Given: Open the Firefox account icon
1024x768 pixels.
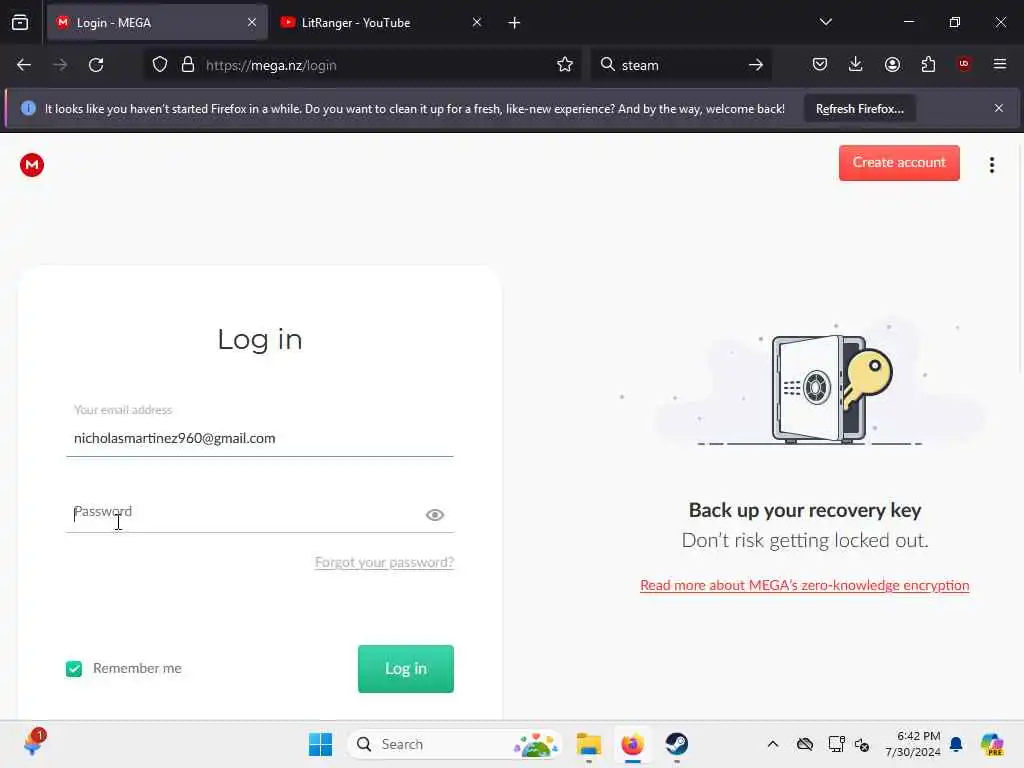Looking at the screenshot, I should point(892,64).
